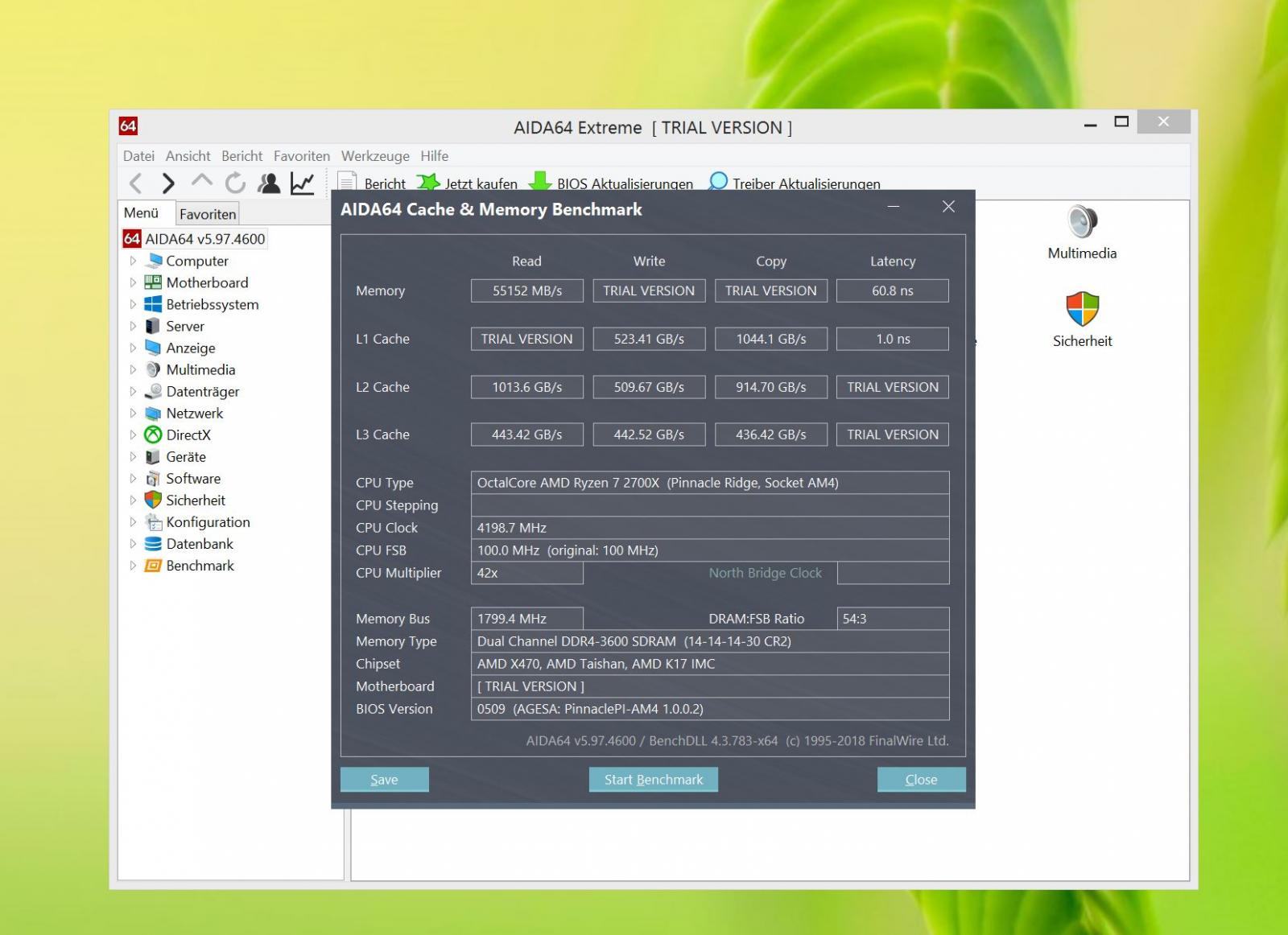Image resolution: width=1288 pixels, height=935 pixels.
Task: Select the Konfiguration tree icon
Action: point(153,521)
